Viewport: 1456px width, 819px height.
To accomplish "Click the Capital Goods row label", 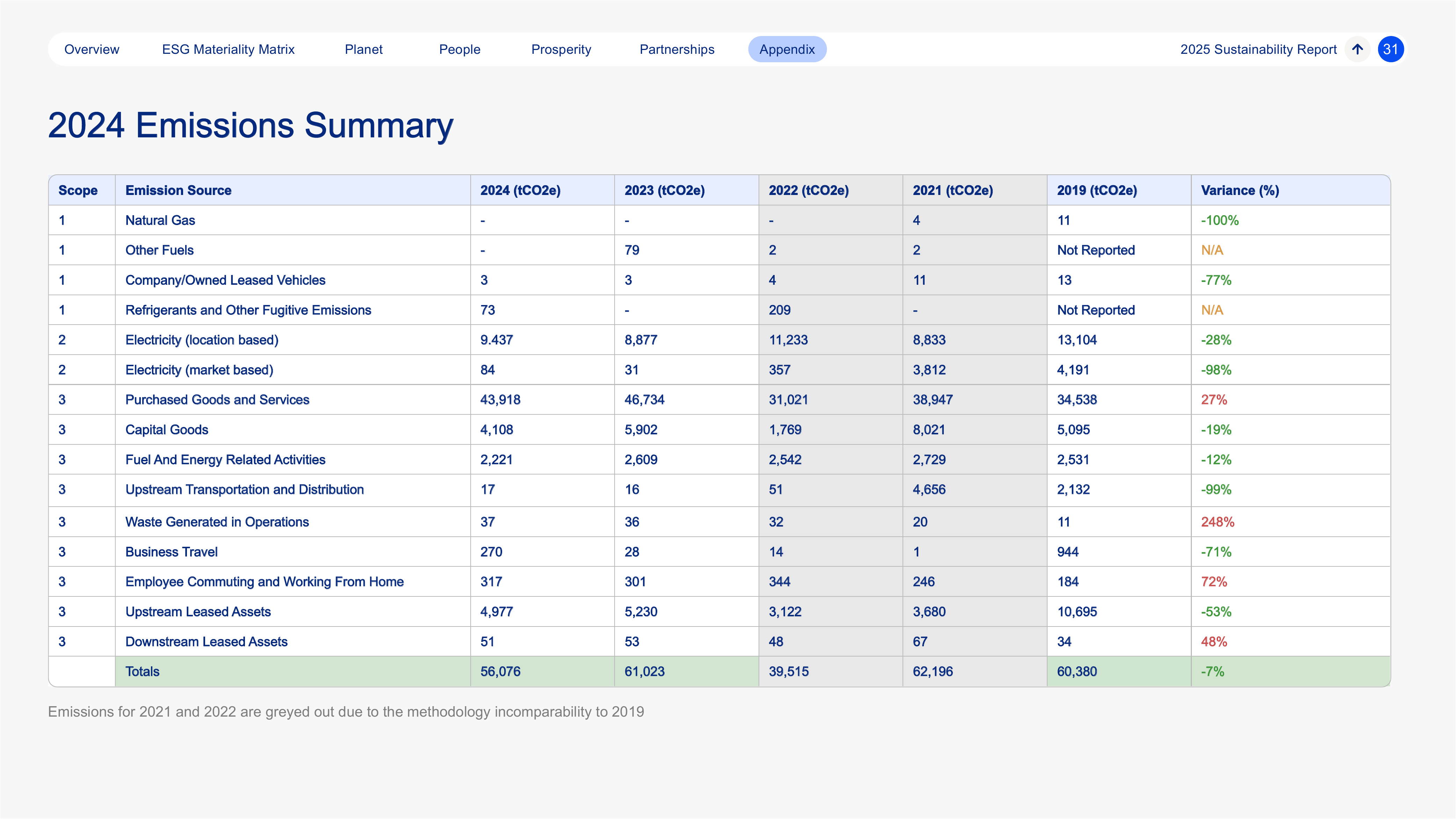I will pos(167,430).
